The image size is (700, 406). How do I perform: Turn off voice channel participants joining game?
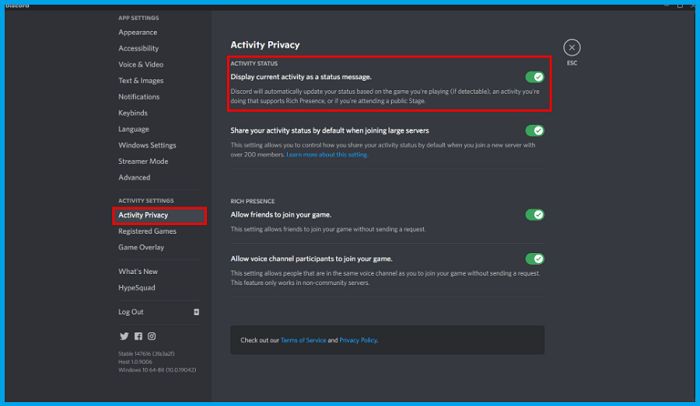click(x=534, y=259)
